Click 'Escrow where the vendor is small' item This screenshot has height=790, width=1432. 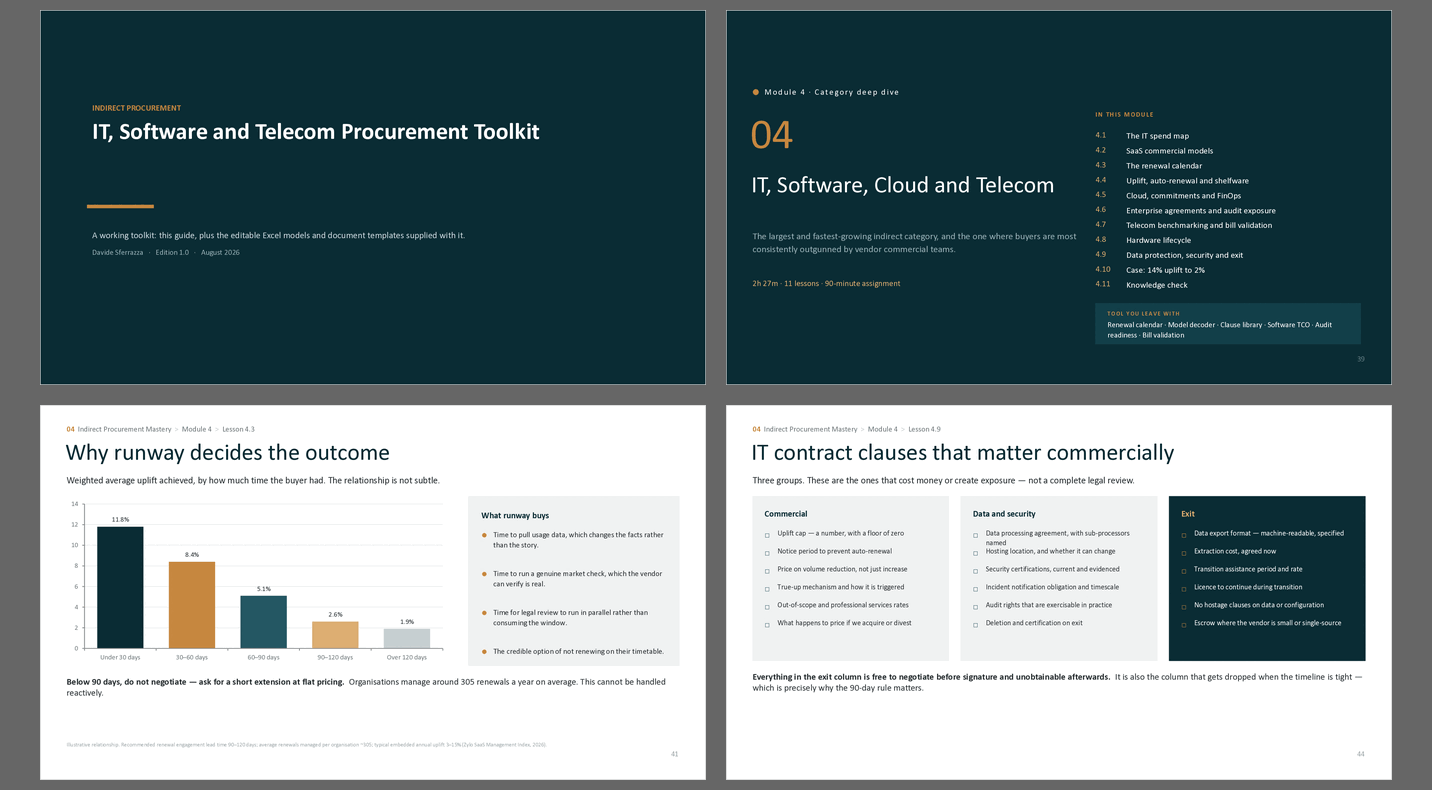pos(1268,623)
